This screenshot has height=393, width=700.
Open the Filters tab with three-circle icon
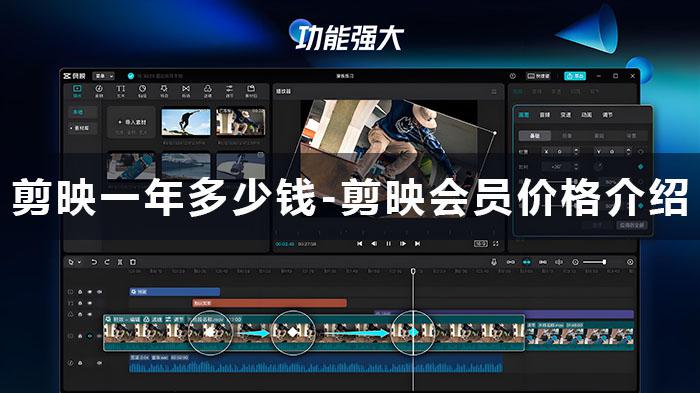pos(208,91)
